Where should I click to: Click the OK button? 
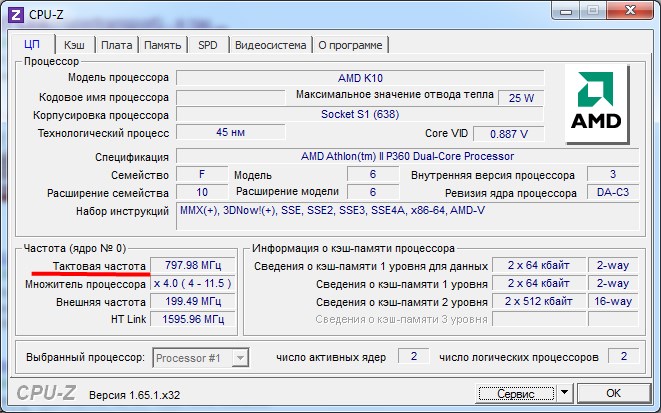tap(613, 393)
